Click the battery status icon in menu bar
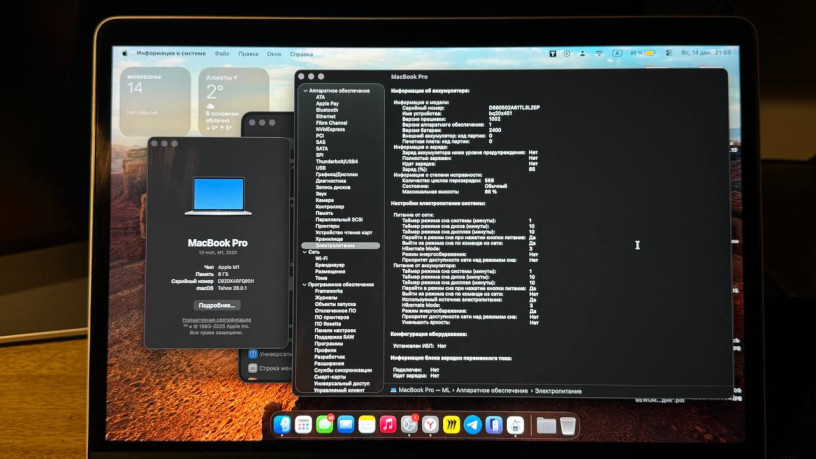Screen dimensions: 816x459 point(649,53)
